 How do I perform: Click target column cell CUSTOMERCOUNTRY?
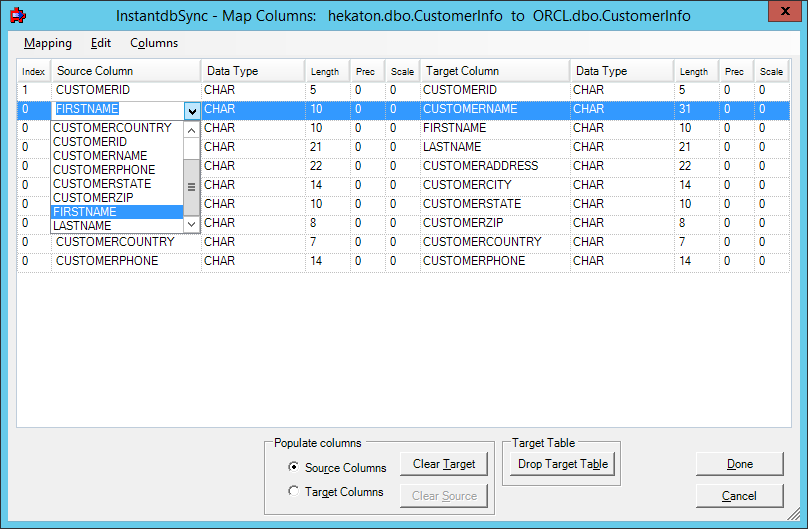click(495, 242)
